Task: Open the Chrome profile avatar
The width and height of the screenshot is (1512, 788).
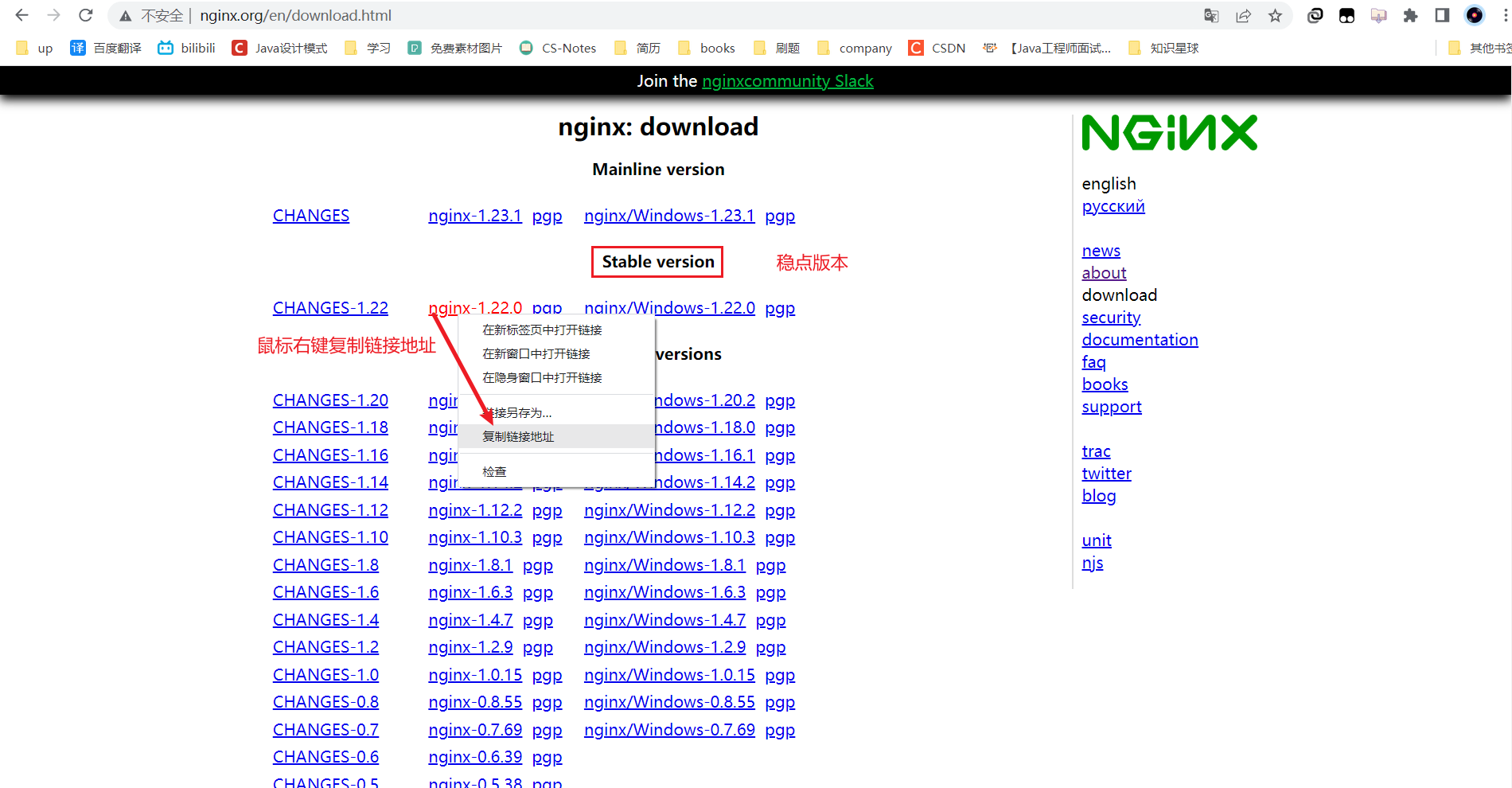Action: pos(1475,16)
